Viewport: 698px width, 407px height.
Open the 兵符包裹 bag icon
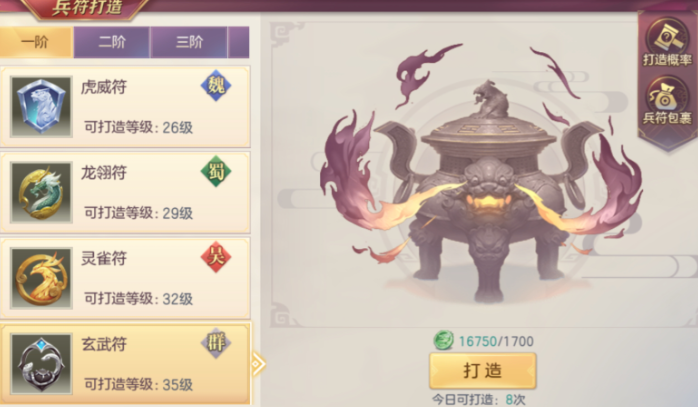click(667, 101)
